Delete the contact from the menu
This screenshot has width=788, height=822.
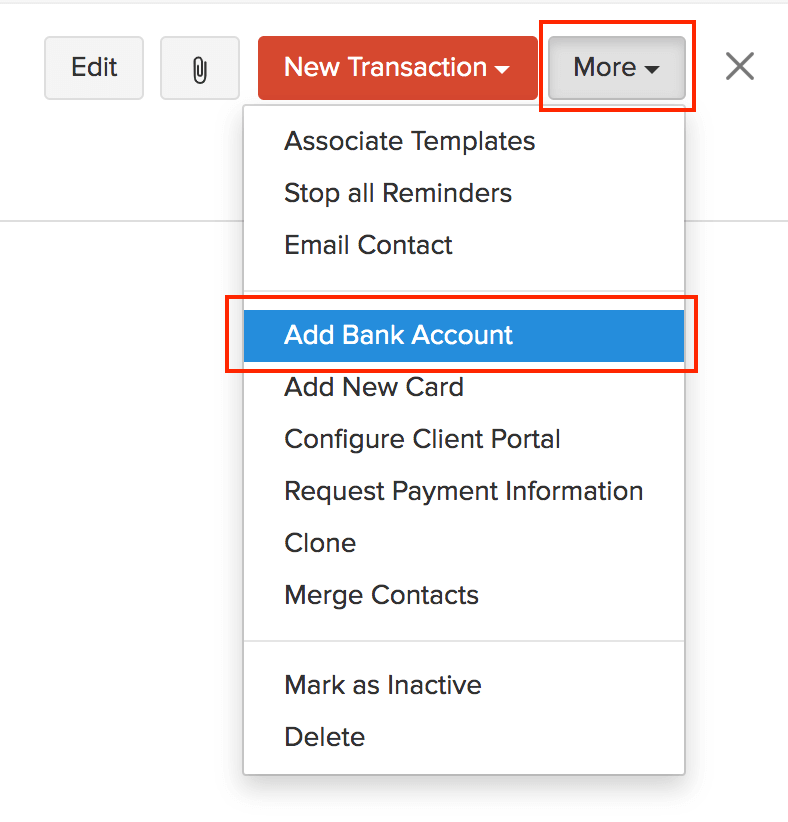(x=324, y=737)
